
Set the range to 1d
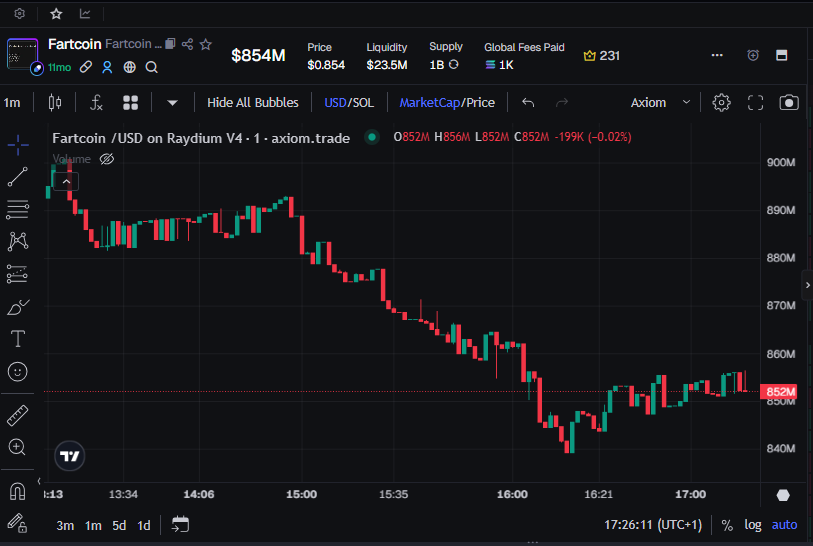click(x=144, y=525)
